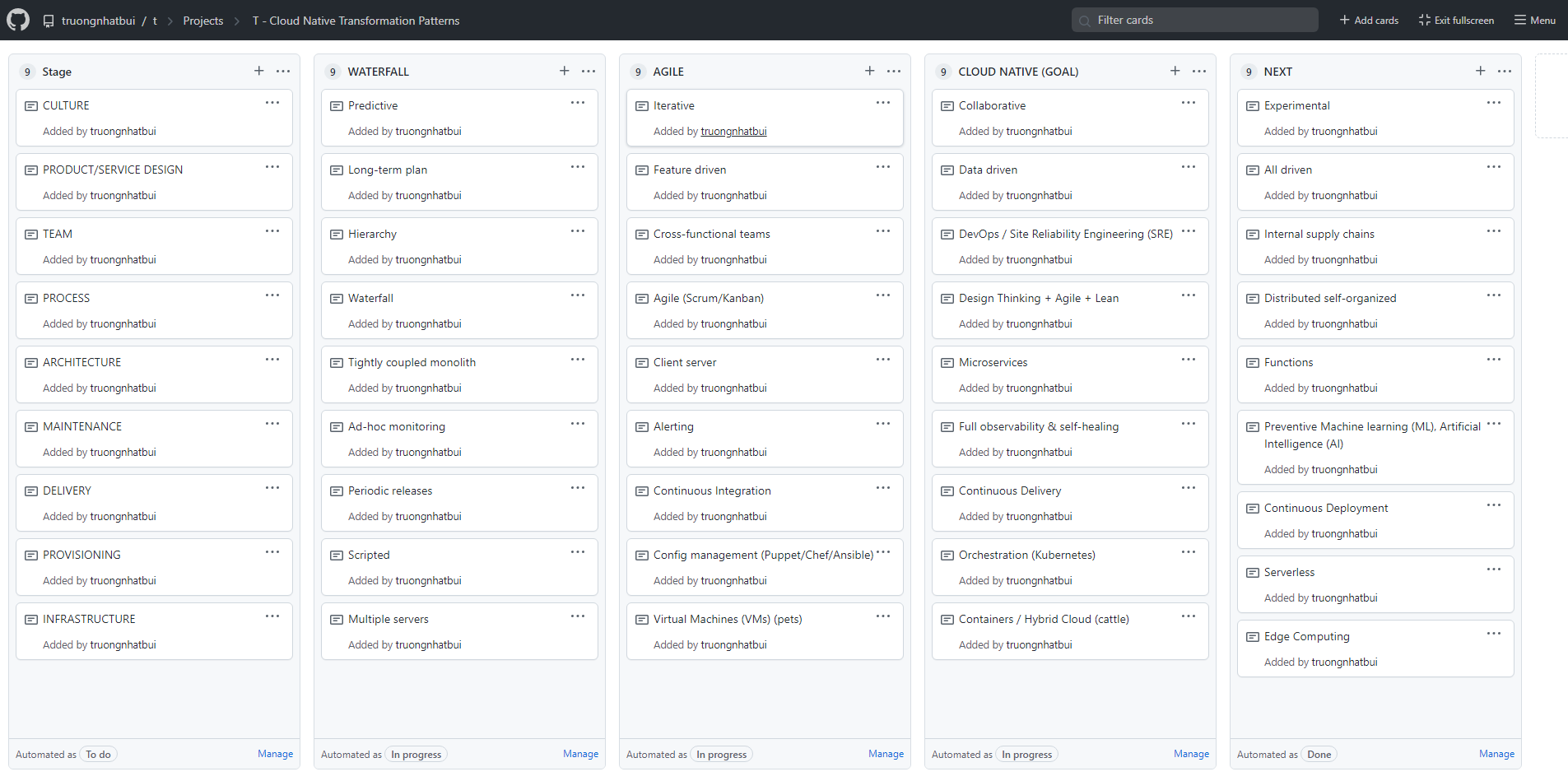Open the All driven card options ellipsis
The width and height of the screenshot is (1568, 781).
point(1494,167)
